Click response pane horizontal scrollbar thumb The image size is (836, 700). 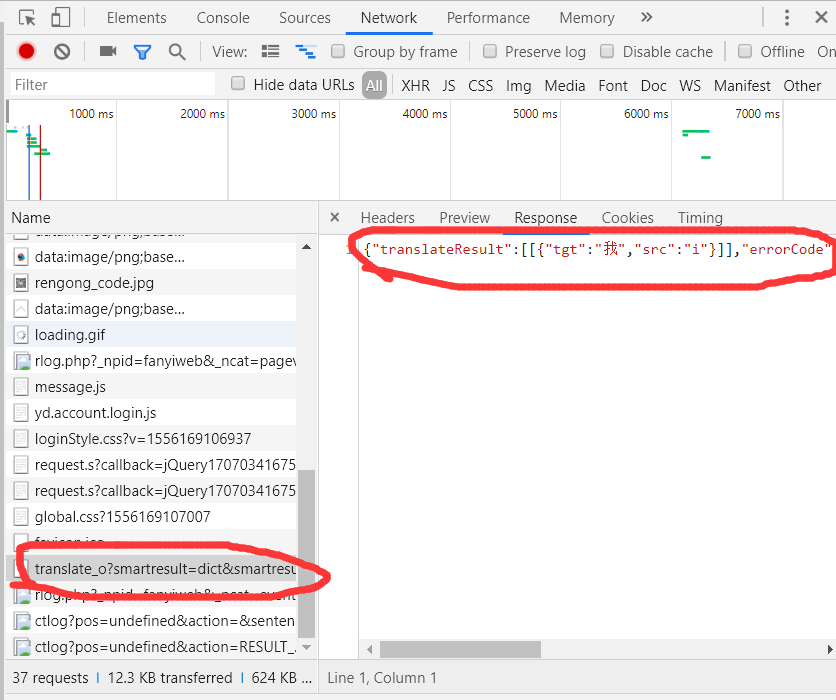tap(460, 649)
